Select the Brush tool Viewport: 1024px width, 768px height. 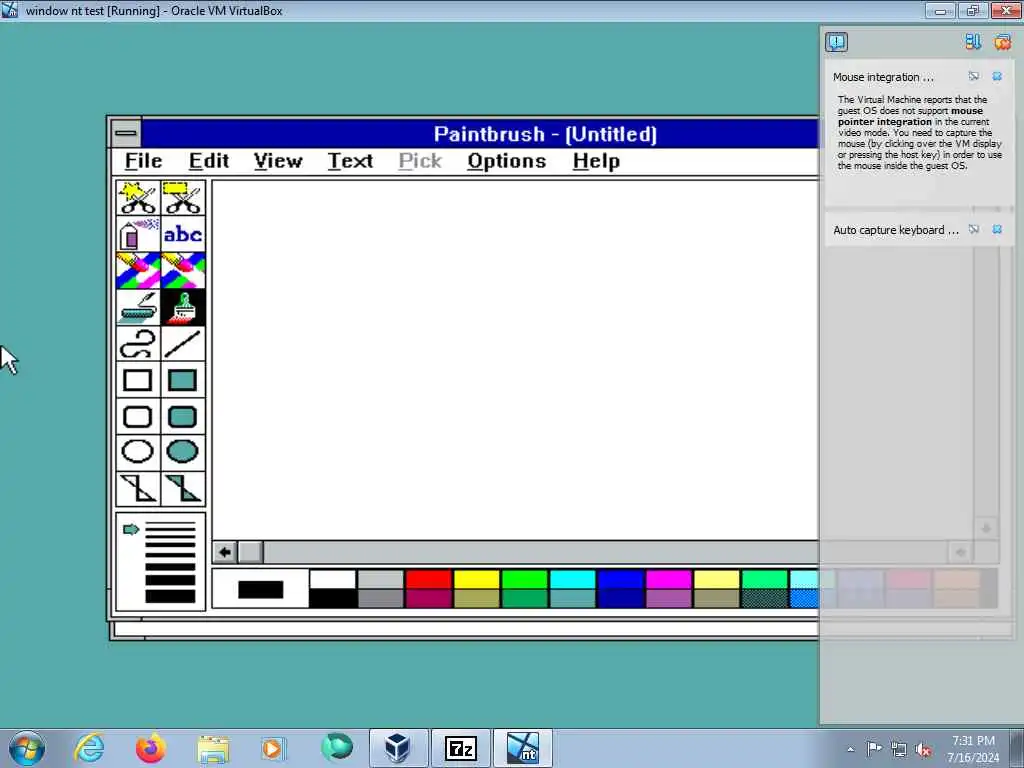click(183, 307)
